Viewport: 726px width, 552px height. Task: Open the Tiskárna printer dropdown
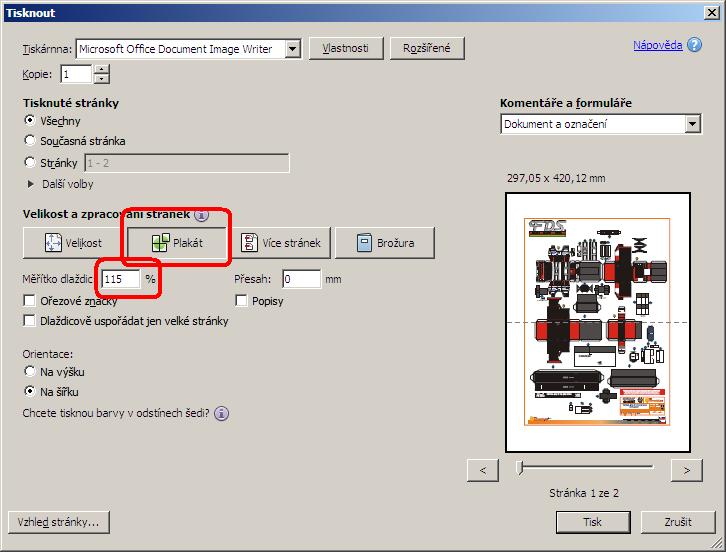pos(292,49)
